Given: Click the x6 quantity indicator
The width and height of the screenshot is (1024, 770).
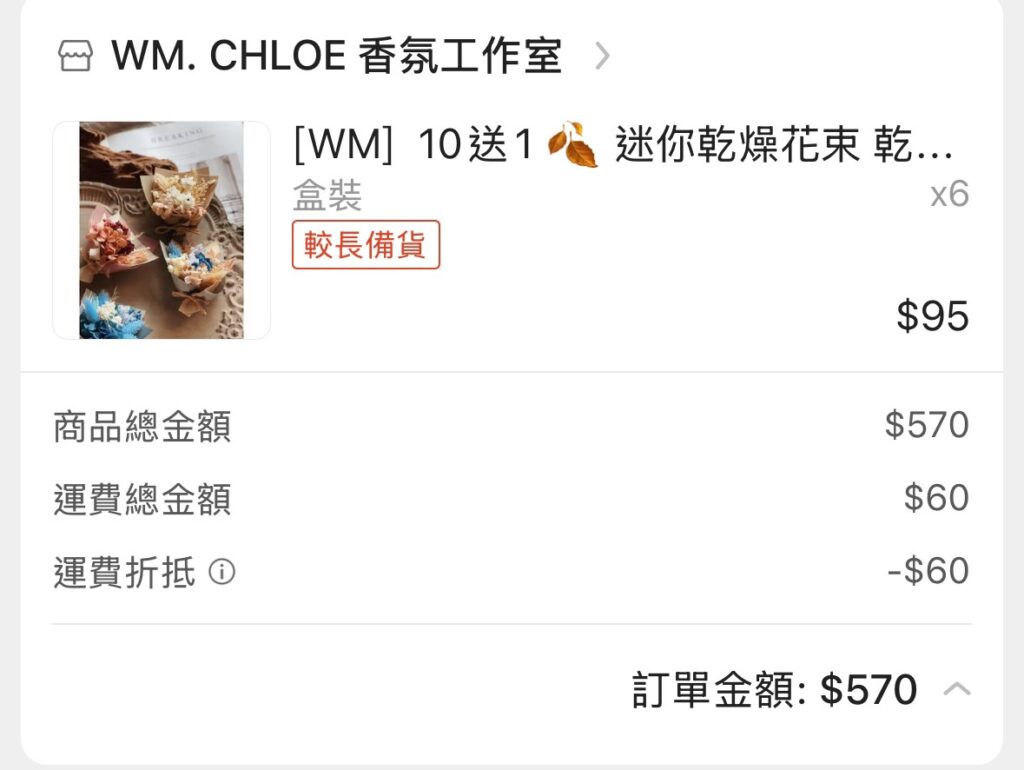Looking at the screenshot, I should point(950,194).
